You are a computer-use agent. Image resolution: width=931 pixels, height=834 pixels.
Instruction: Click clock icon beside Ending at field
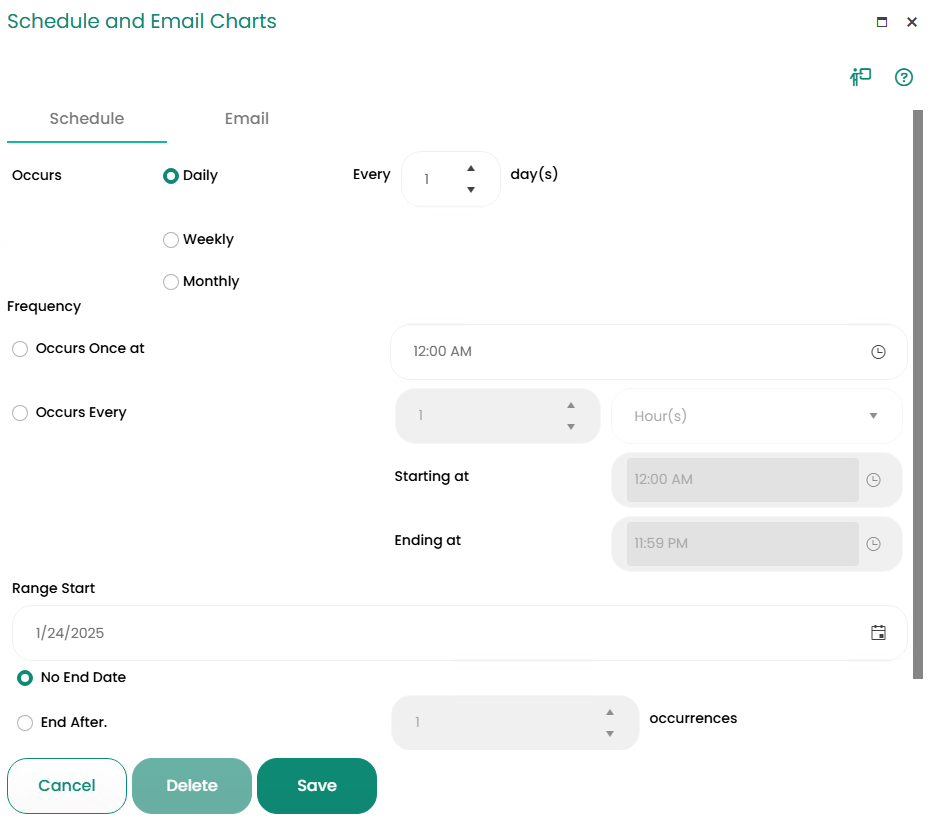tap(873, 544)
